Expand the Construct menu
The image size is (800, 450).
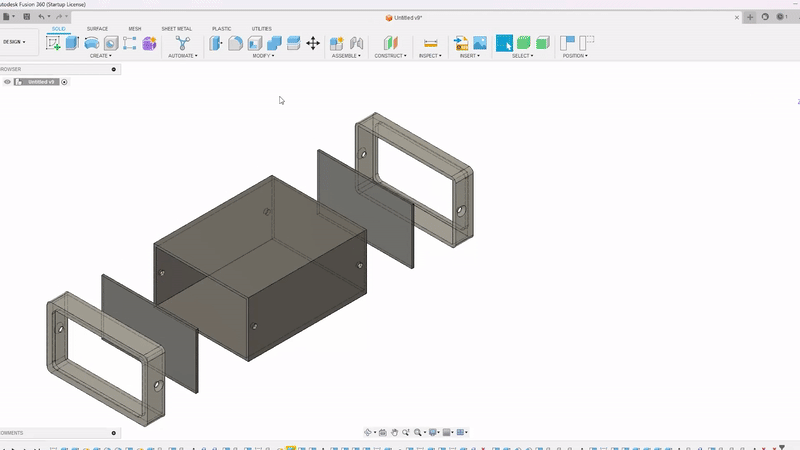(390, 56)
